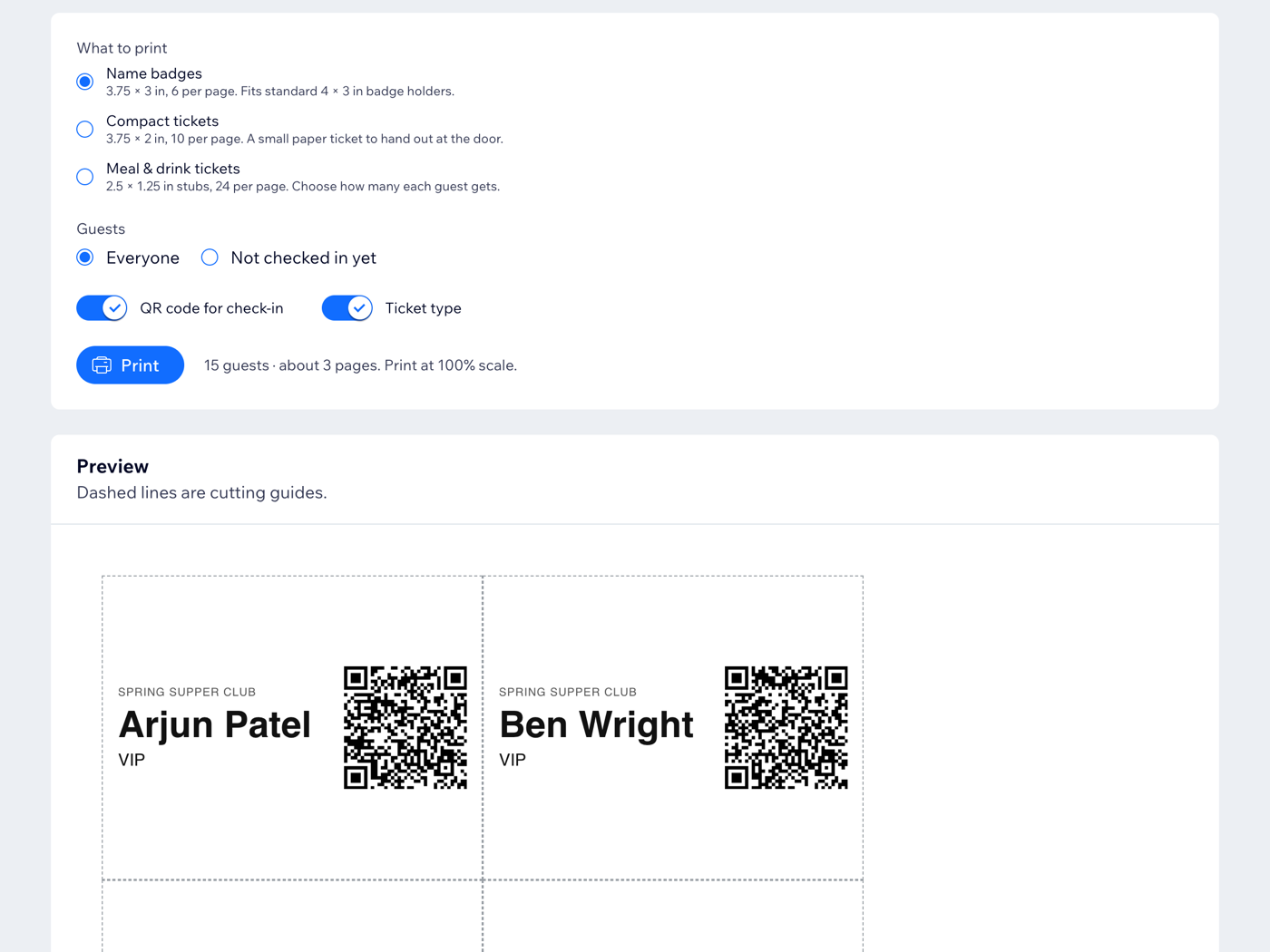Click Arjun Patel's QR code
The image size is (1270, 952).
click(x=405, y=727)
